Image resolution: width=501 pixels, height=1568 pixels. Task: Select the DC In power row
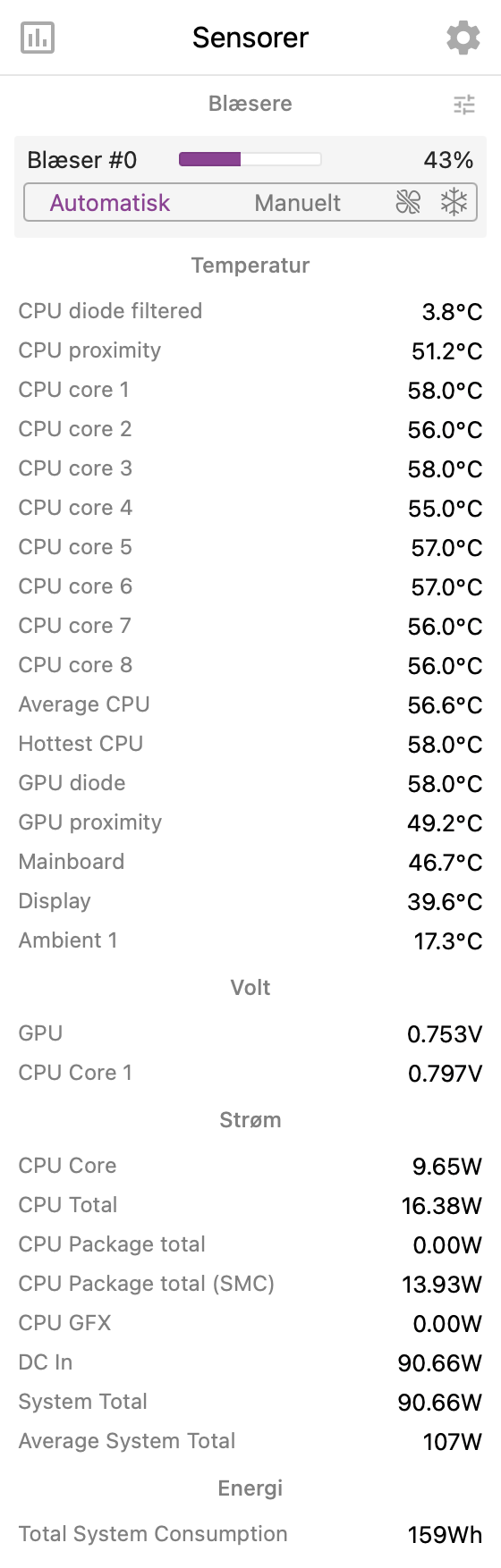250,1362
